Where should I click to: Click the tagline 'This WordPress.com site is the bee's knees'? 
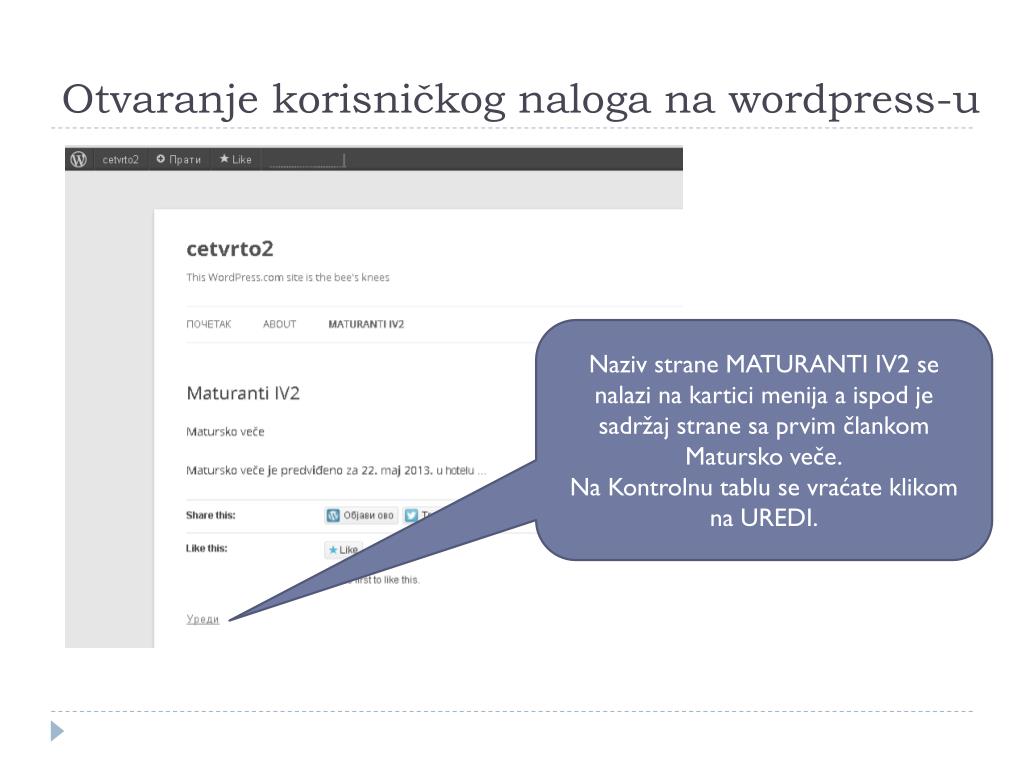287,278
